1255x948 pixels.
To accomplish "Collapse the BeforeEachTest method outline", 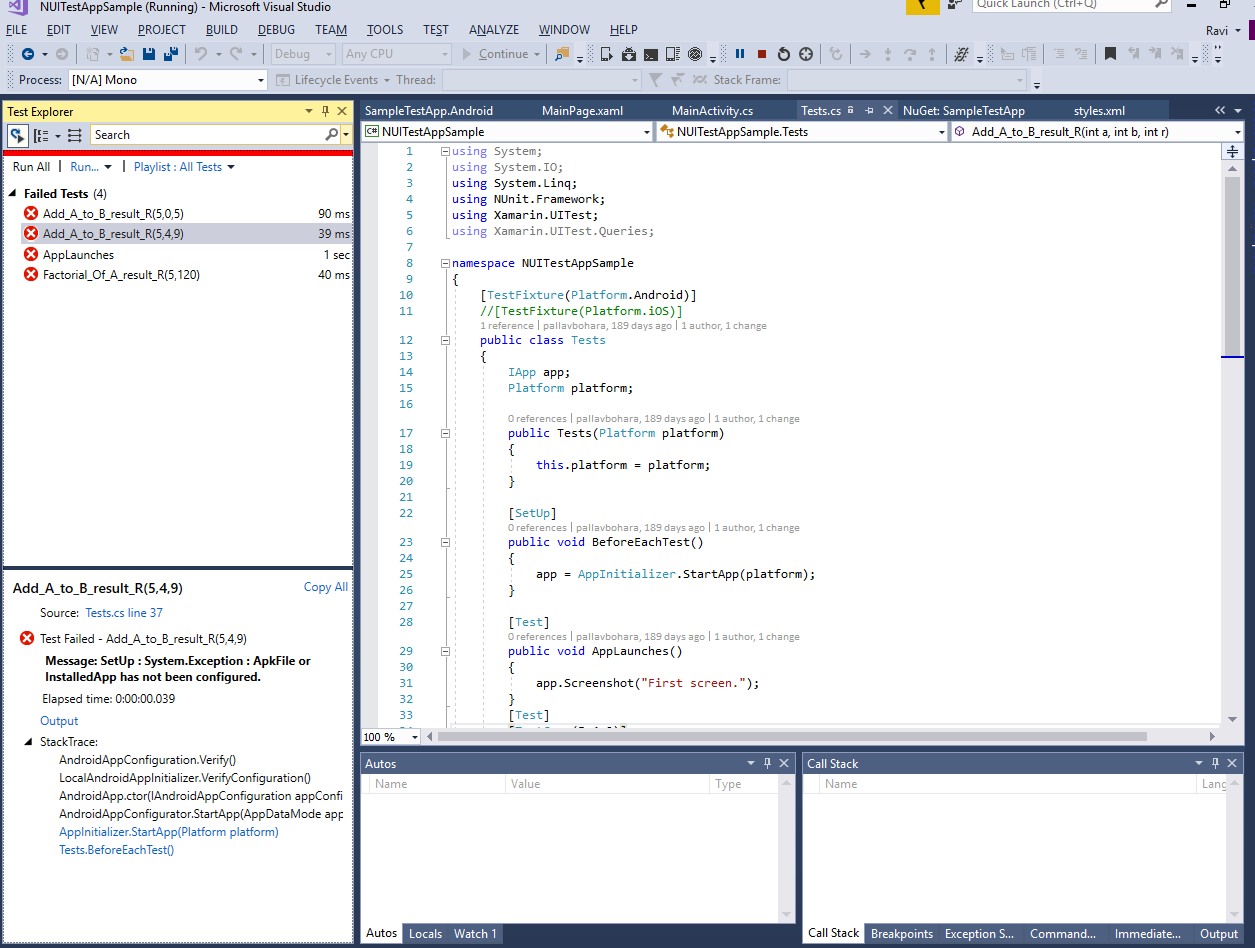I will click(x=445, y=542).
